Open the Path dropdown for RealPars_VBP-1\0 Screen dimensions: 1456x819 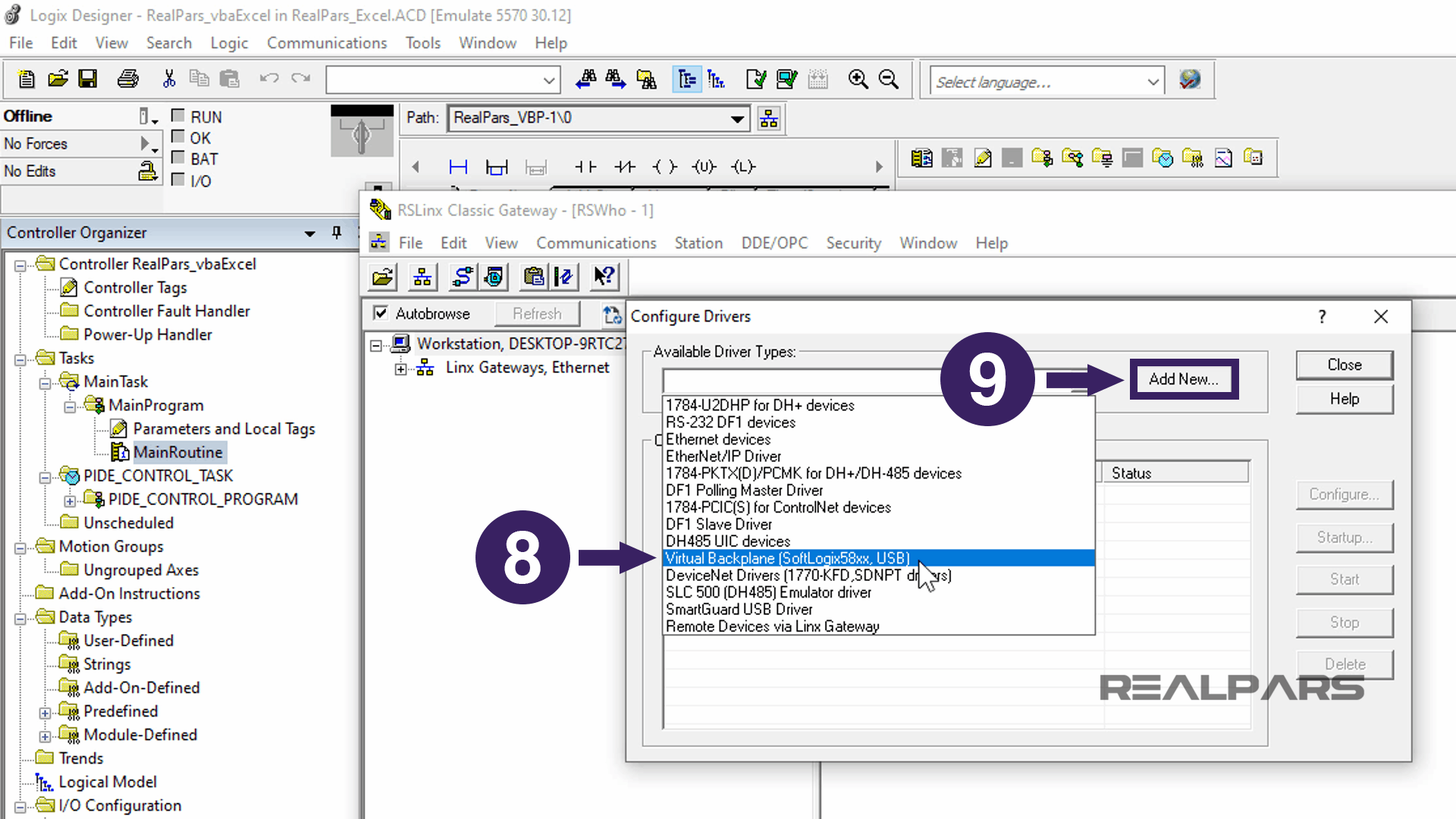(x=736, y=118)
